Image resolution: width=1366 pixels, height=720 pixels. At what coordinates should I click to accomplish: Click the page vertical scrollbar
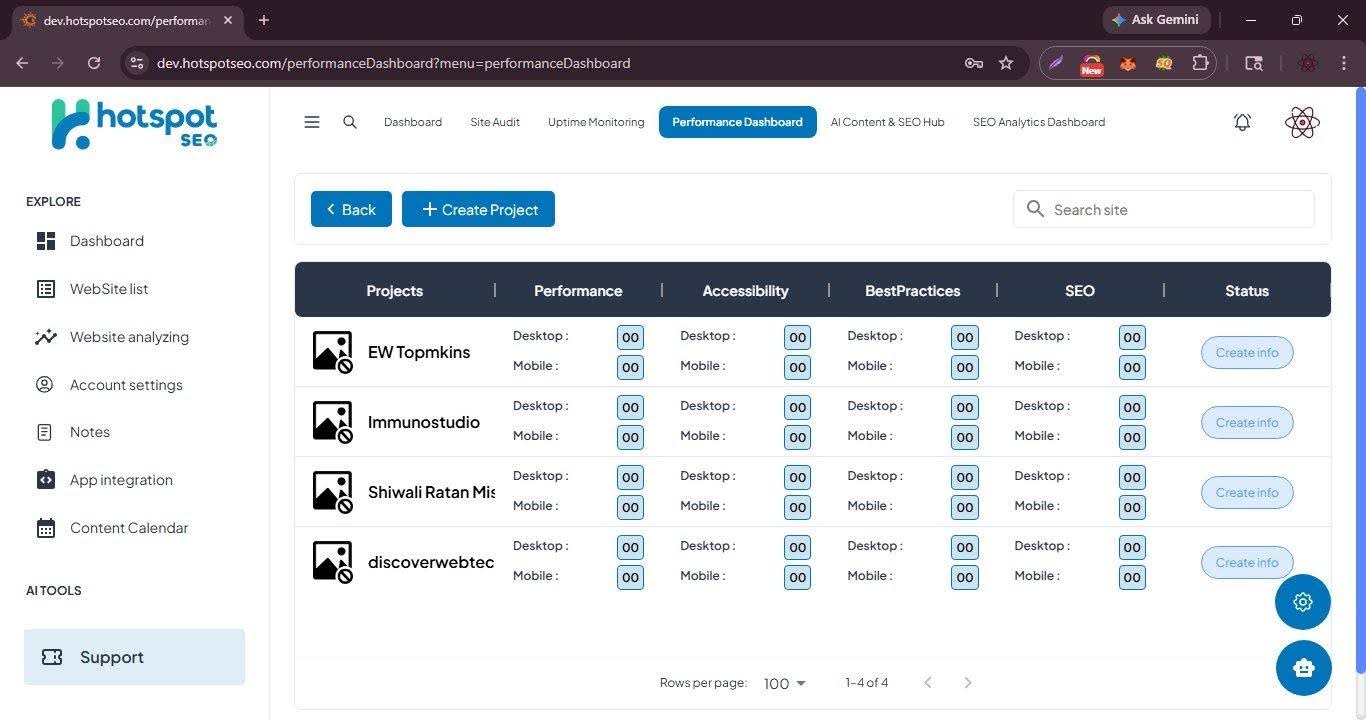pyautogui.click(x=1360, y=380)
